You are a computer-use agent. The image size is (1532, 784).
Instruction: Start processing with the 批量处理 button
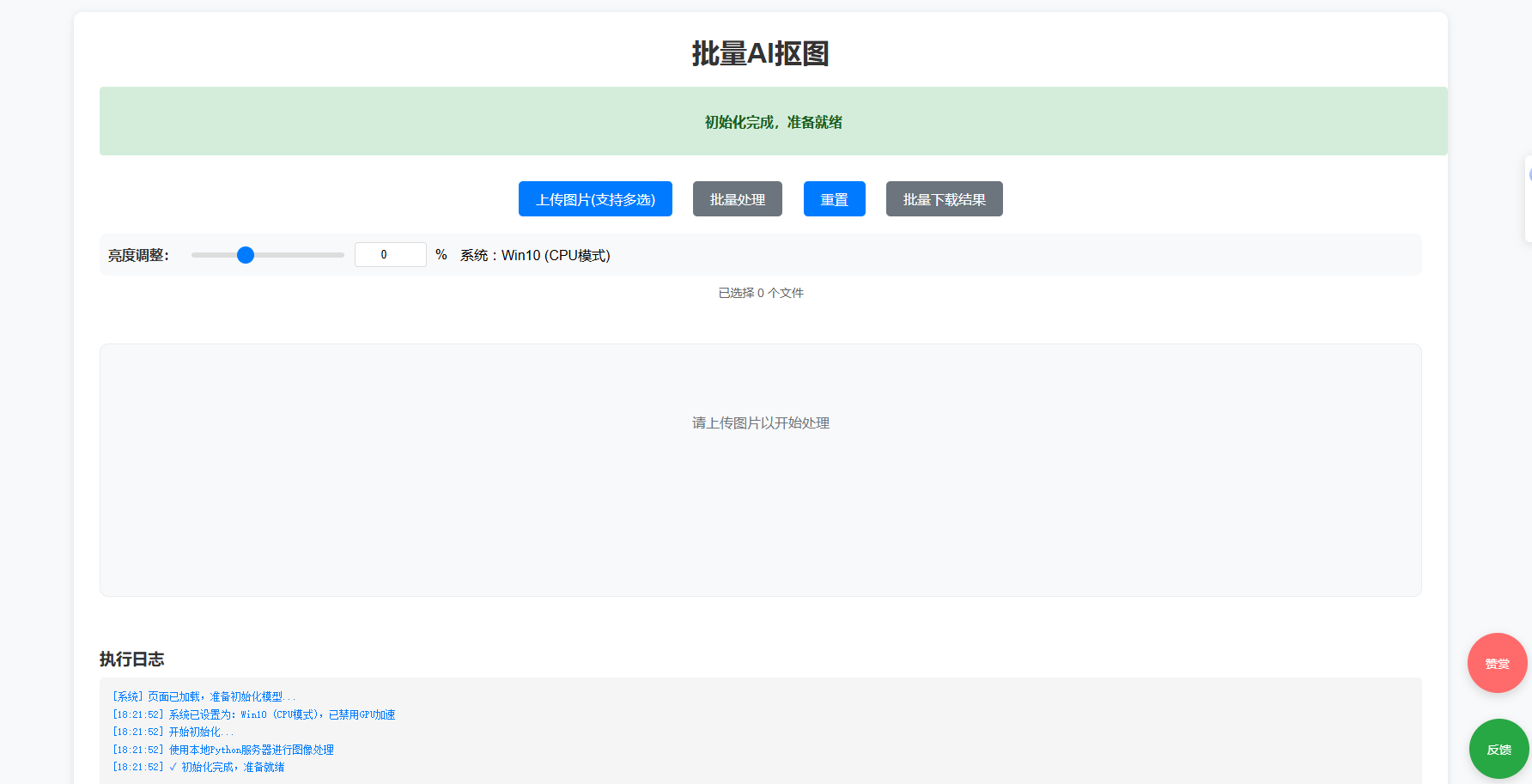pos(737,199)
